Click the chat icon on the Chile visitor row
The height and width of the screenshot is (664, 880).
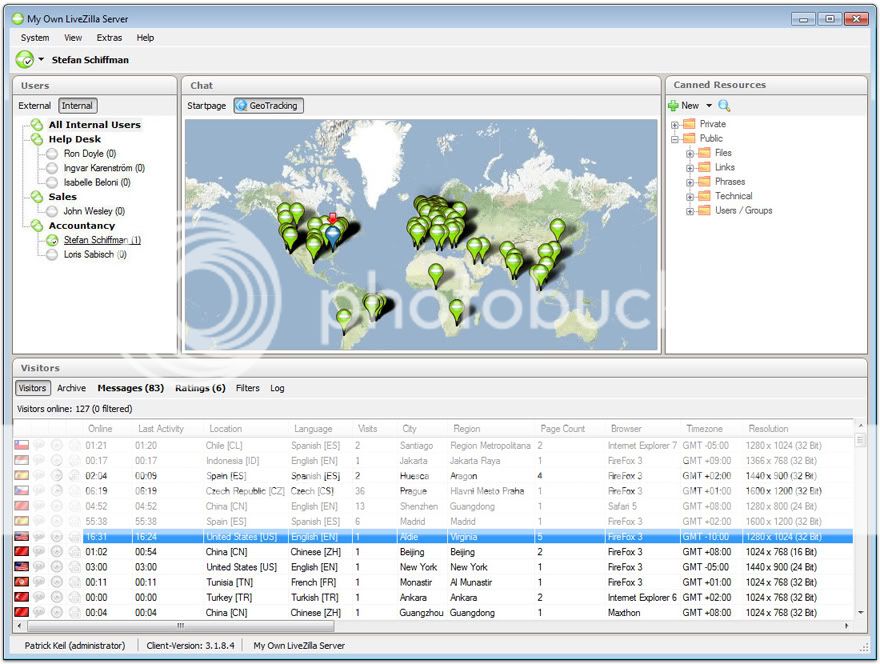(x=40, y=446)
